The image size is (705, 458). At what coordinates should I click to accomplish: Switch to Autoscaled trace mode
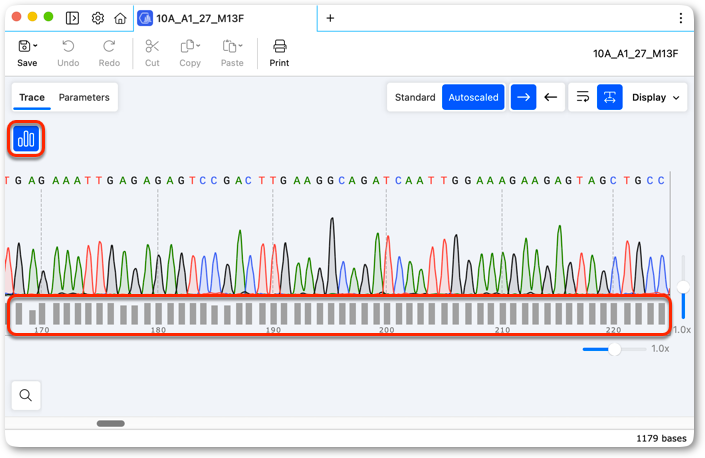pos(473,97)
